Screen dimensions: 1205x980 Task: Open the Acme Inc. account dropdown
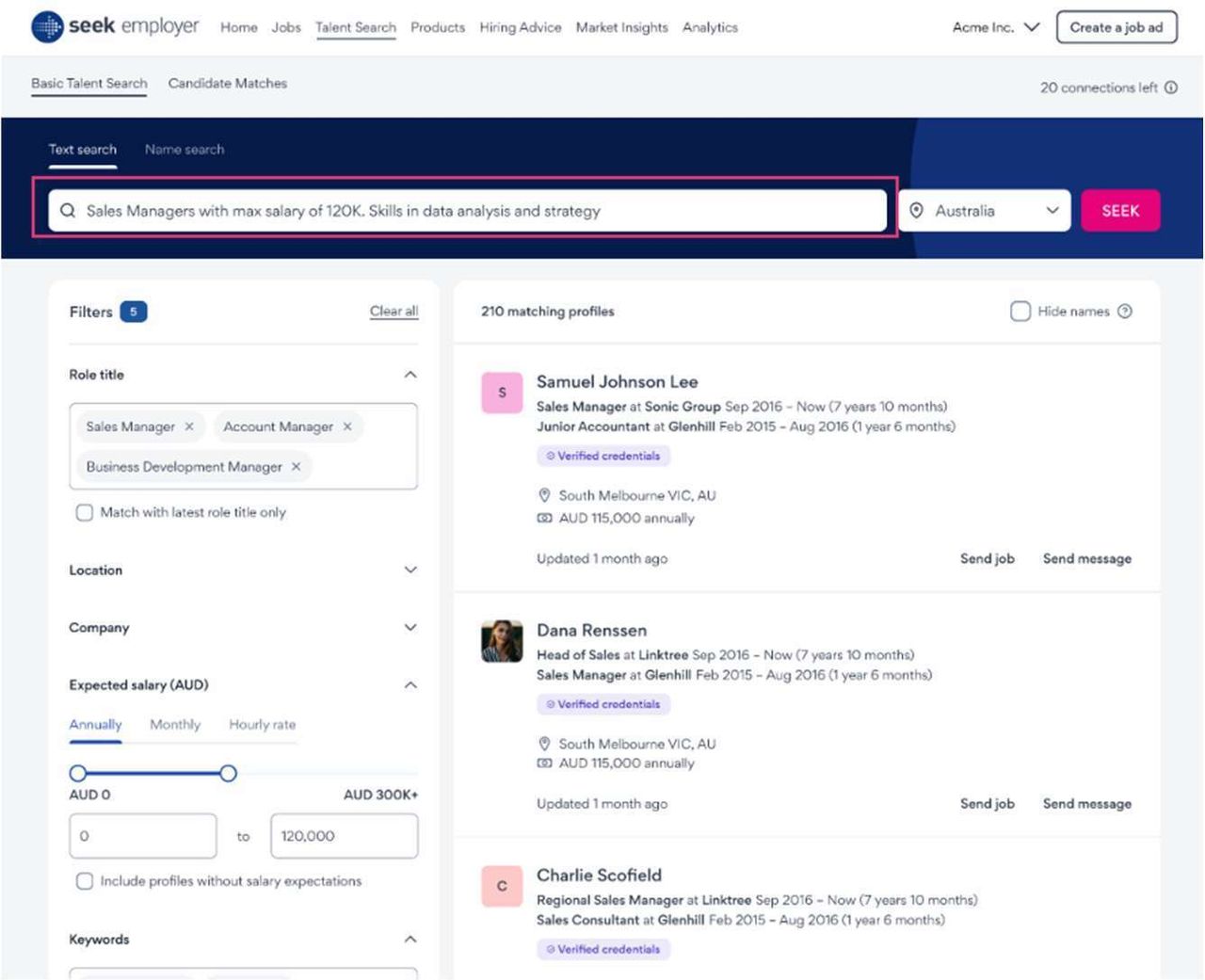click(996, 27)
